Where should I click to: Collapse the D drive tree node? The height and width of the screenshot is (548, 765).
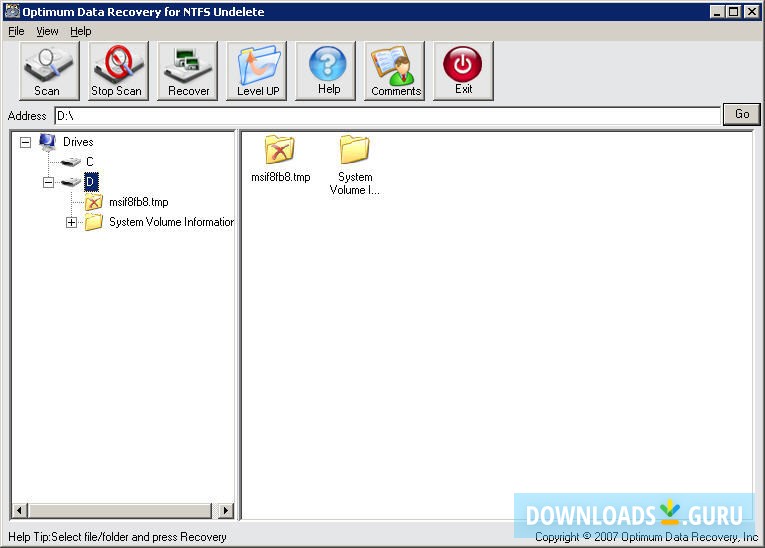48,183
